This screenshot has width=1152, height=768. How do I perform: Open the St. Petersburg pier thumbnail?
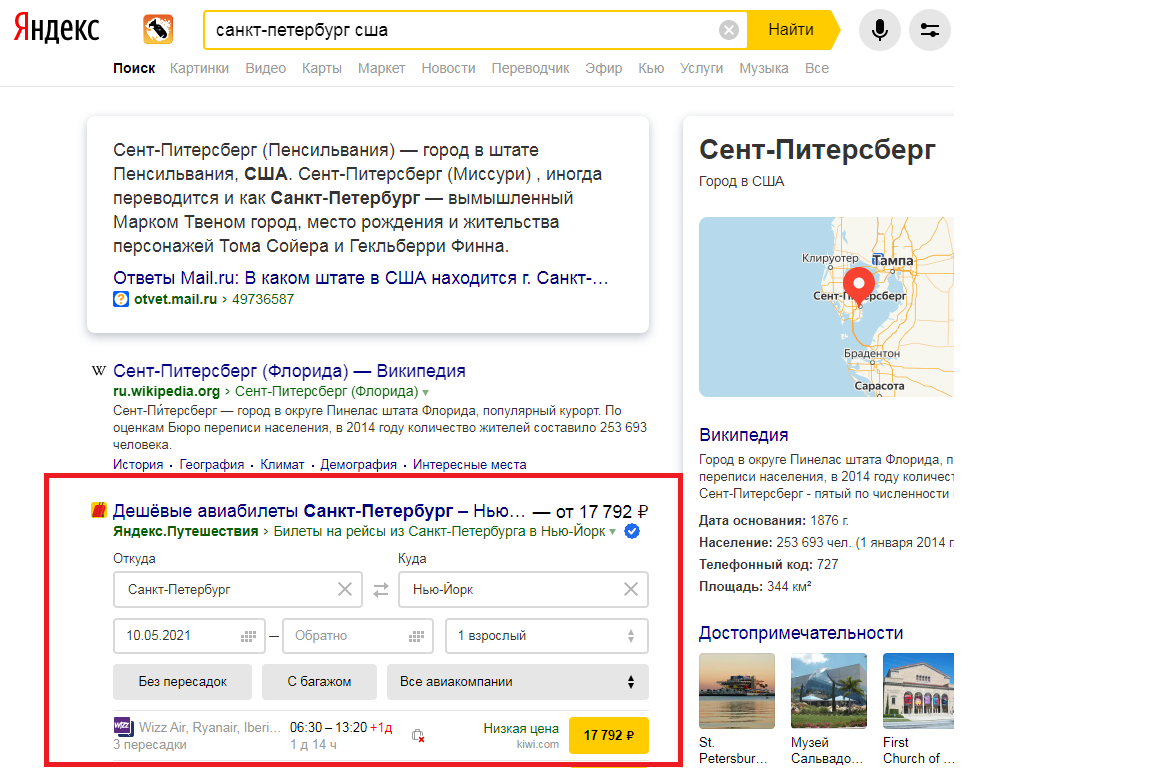(737, 691)
